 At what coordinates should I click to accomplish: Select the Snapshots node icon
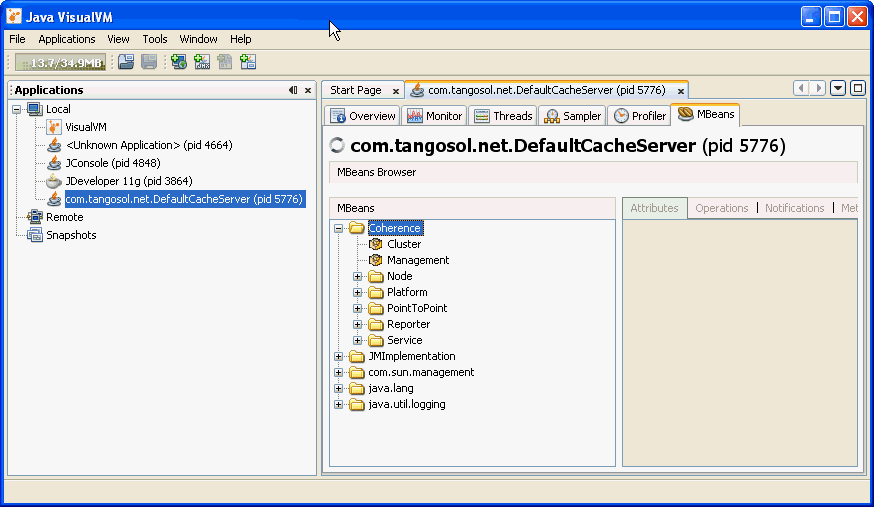[35, 235]
